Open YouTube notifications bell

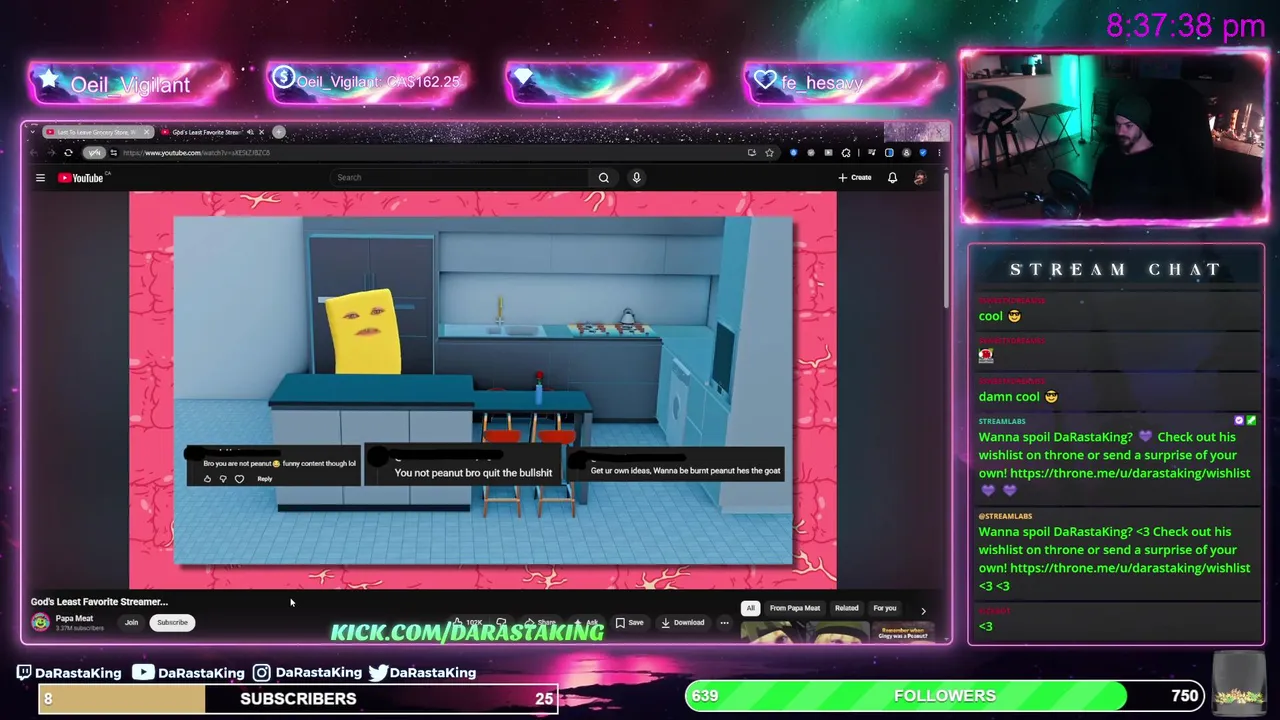click(x=892, y=178)
